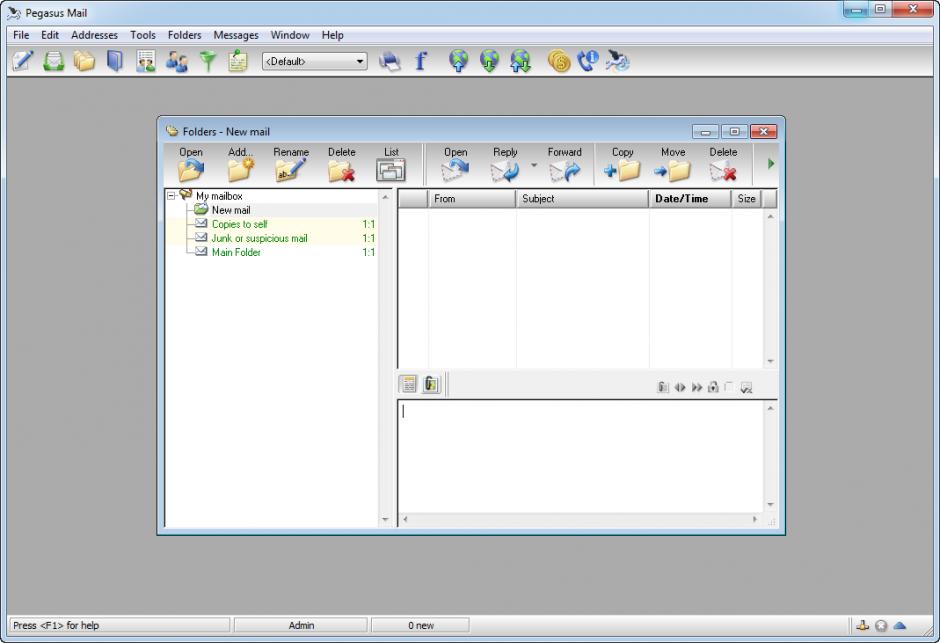The image size is (940, 643).
Task: Sort messages by Subject column header
Action: [x=582, y=198]
